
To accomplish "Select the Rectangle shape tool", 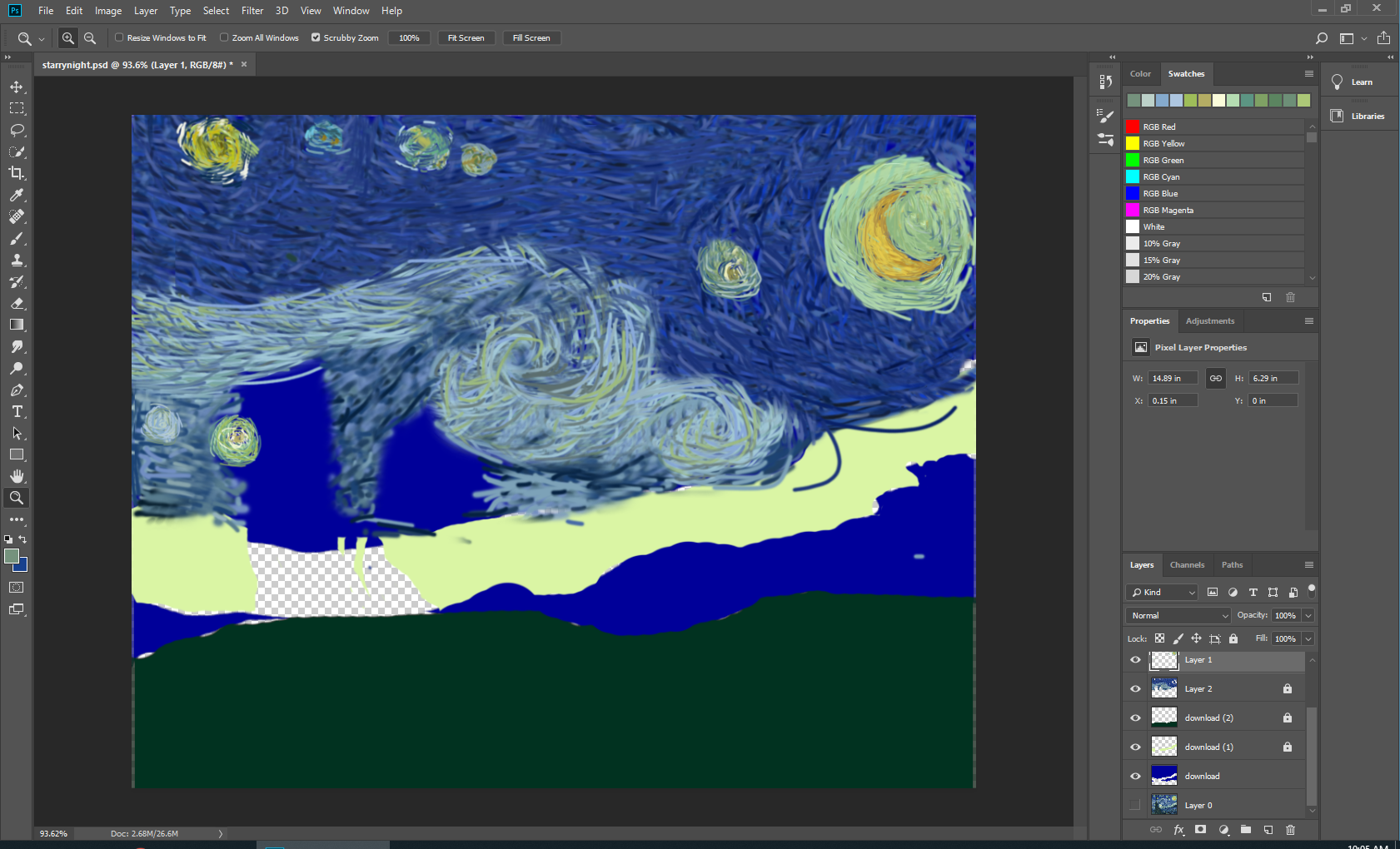I will pos(17,454).
